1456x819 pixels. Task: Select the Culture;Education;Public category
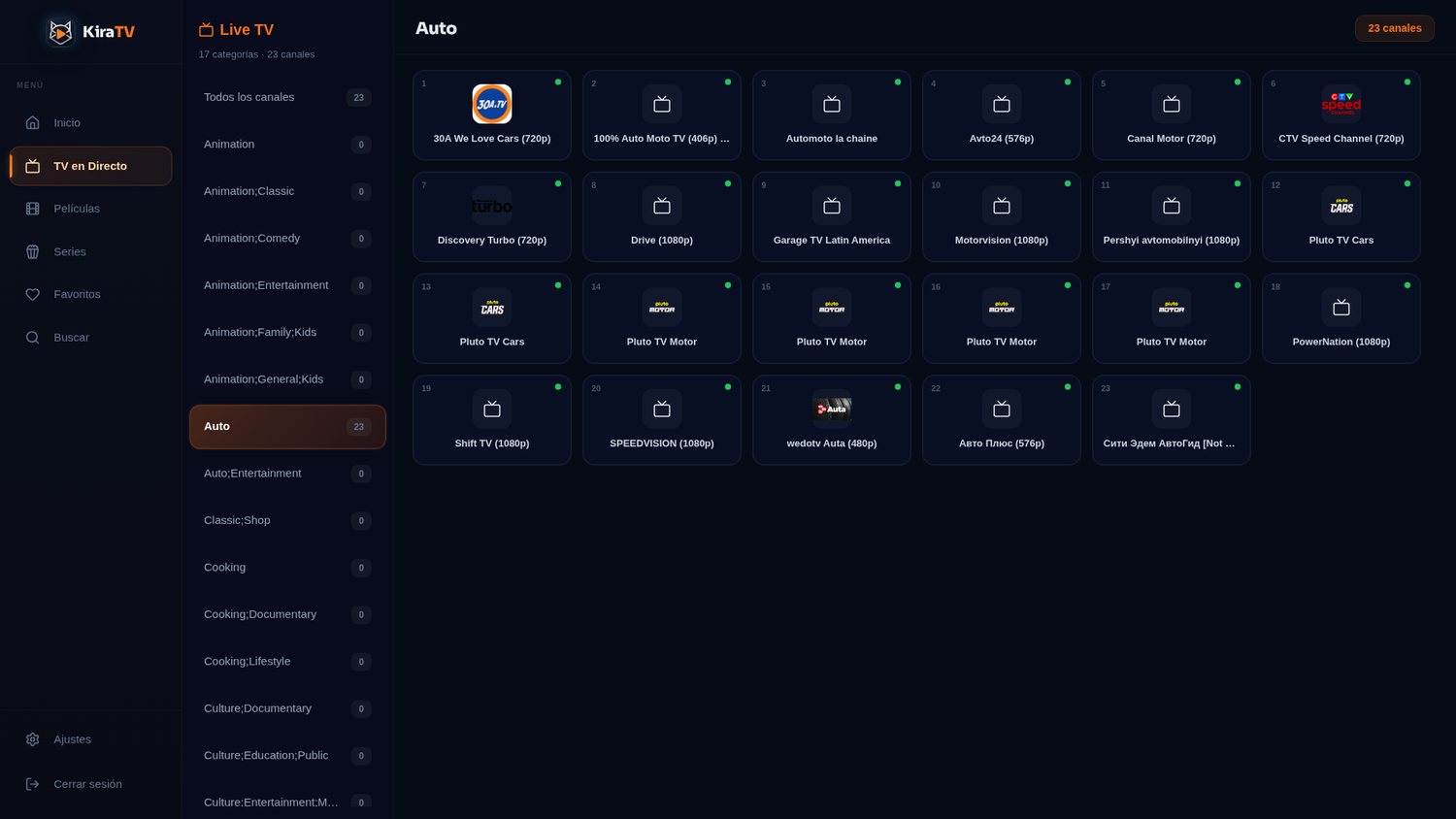pyautogui.click(x=287, y=756)
